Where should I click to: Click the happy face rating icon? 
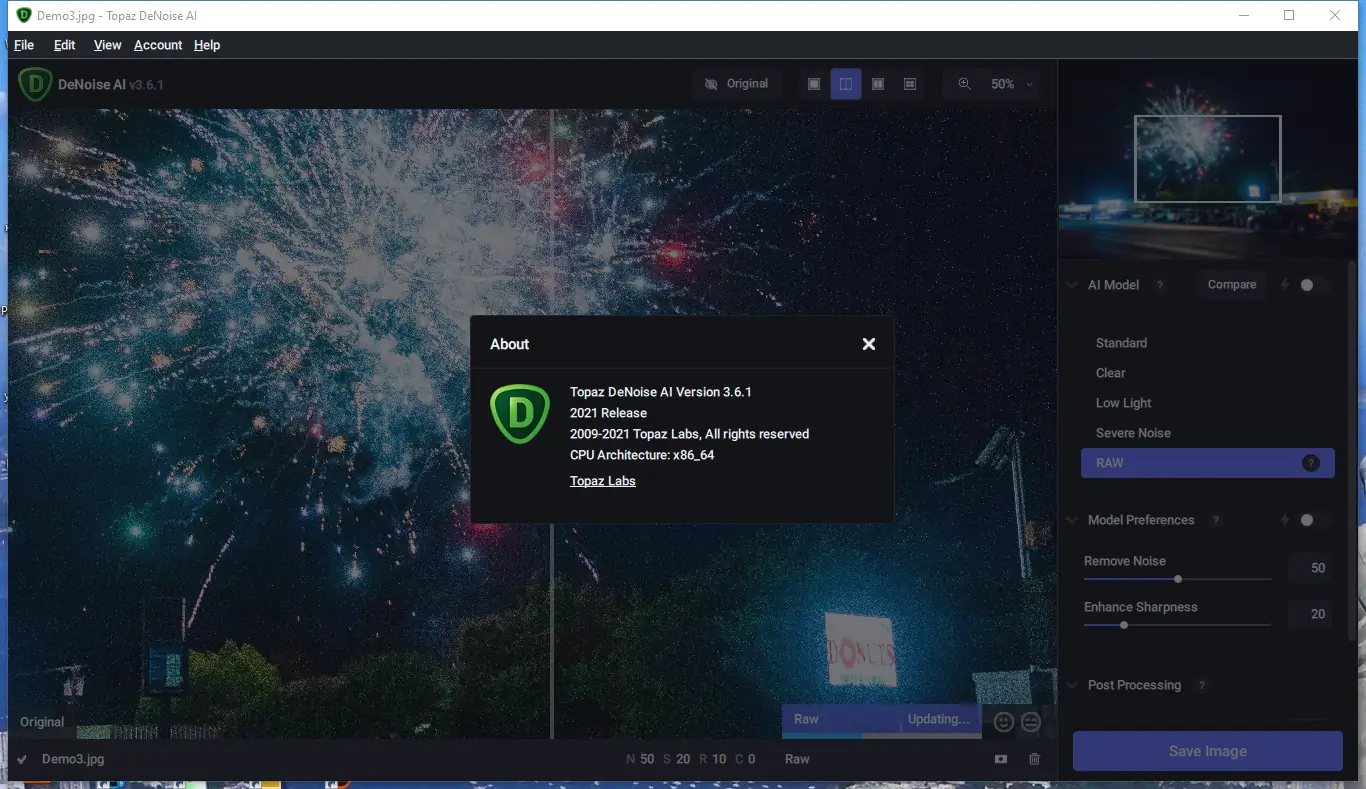pos(1004,721)
